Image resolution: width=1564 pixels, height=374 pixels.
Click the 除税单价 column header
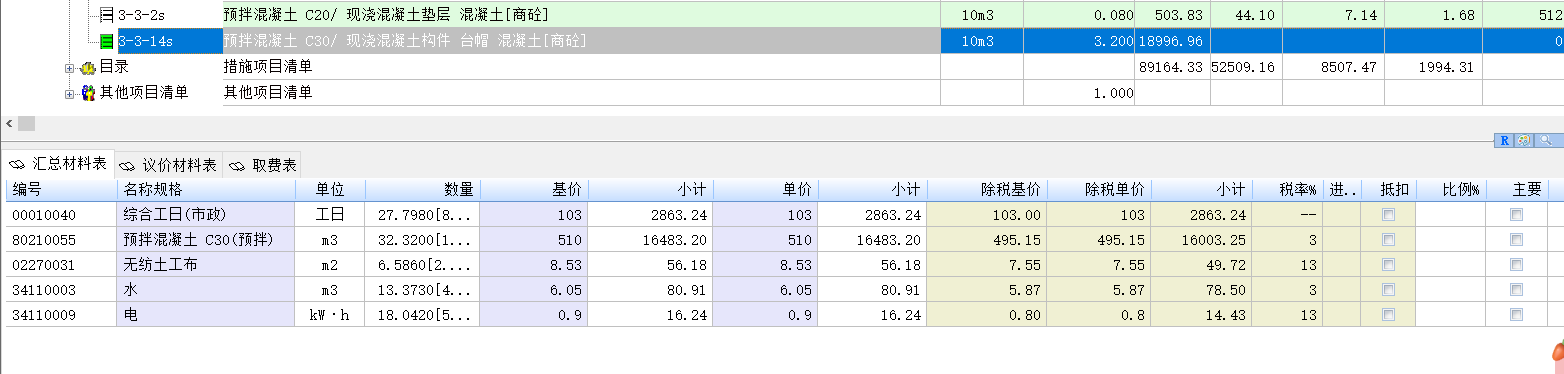click(1099, 190)
